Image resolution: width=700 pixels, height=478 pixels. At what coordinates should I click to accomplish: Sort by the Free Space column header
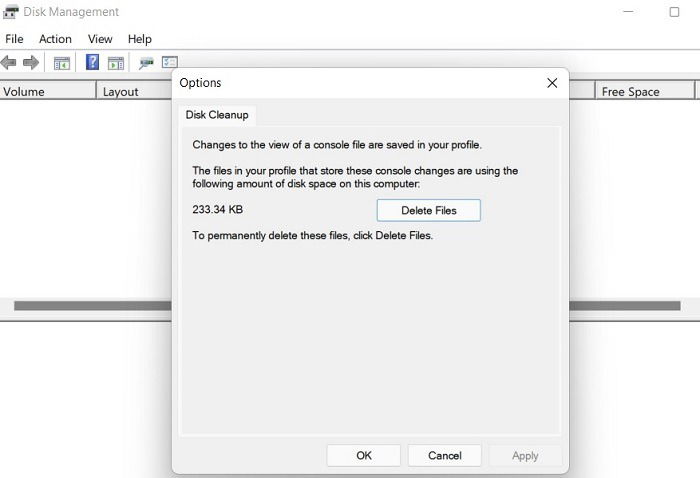tap(645, 91)
